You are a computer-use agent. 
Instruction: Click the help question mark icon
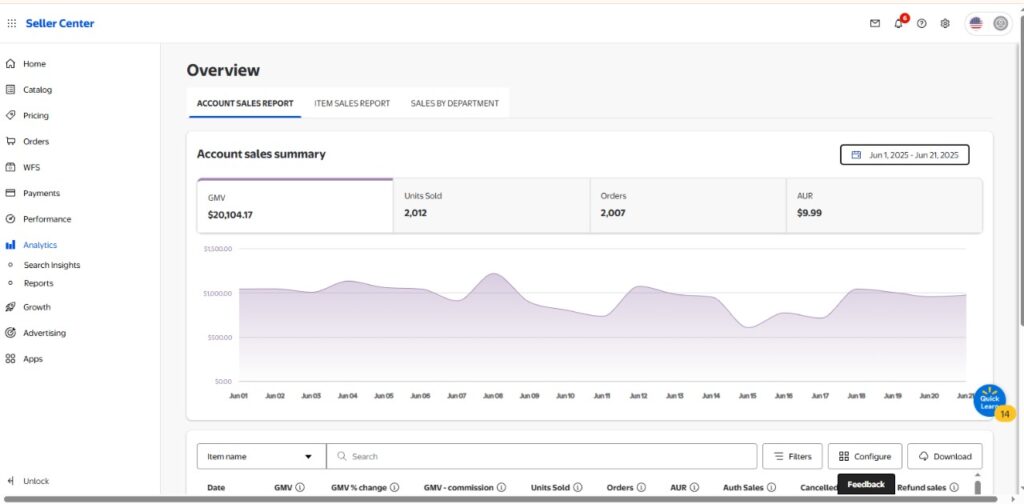(921, 23)
